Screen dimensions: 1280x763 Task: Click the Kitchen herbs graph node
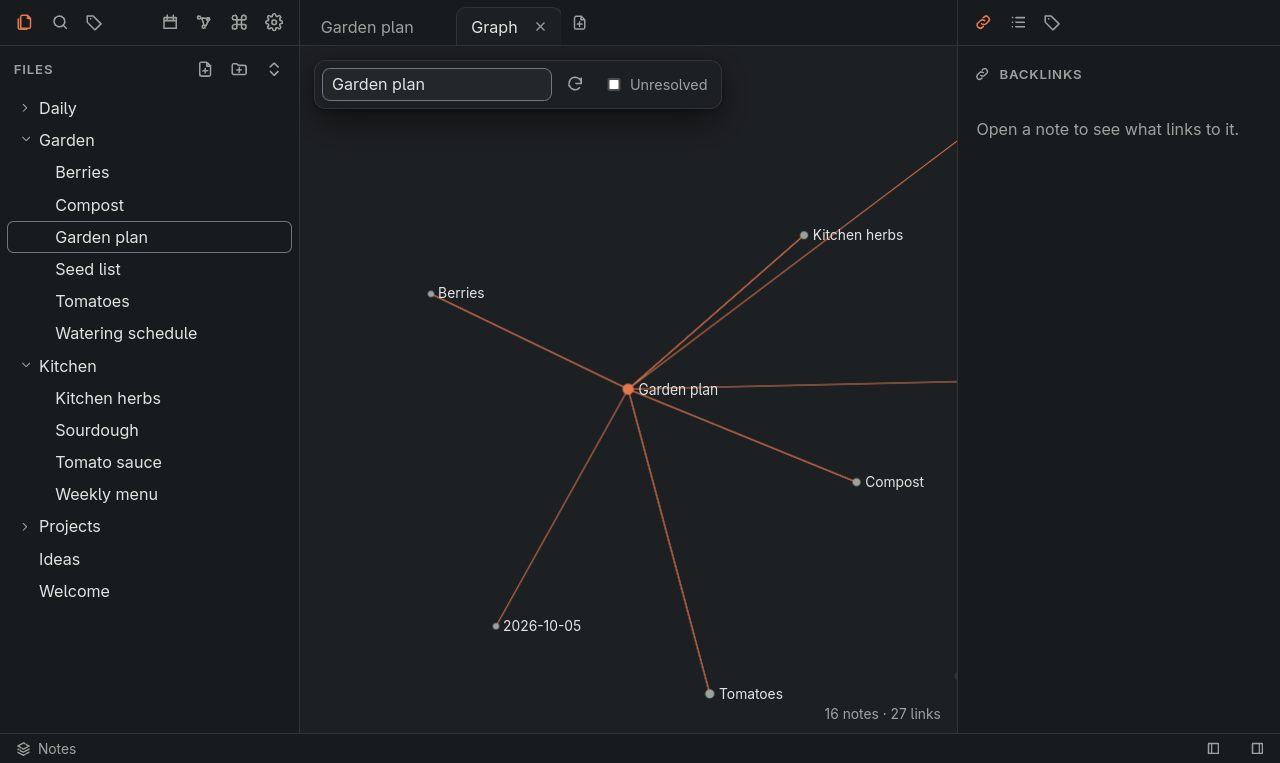point(804,236)
